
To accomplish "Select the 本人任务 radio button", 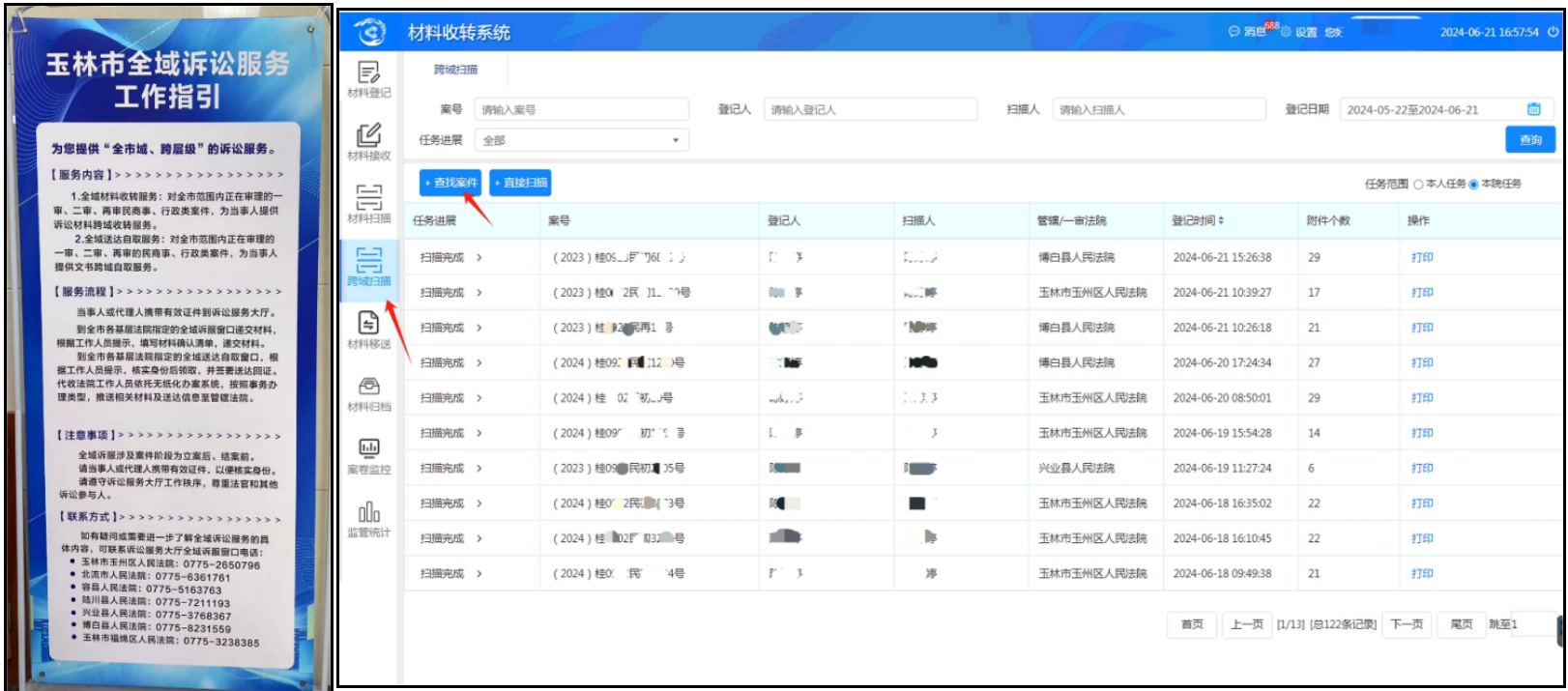I will coord(1418,184).
